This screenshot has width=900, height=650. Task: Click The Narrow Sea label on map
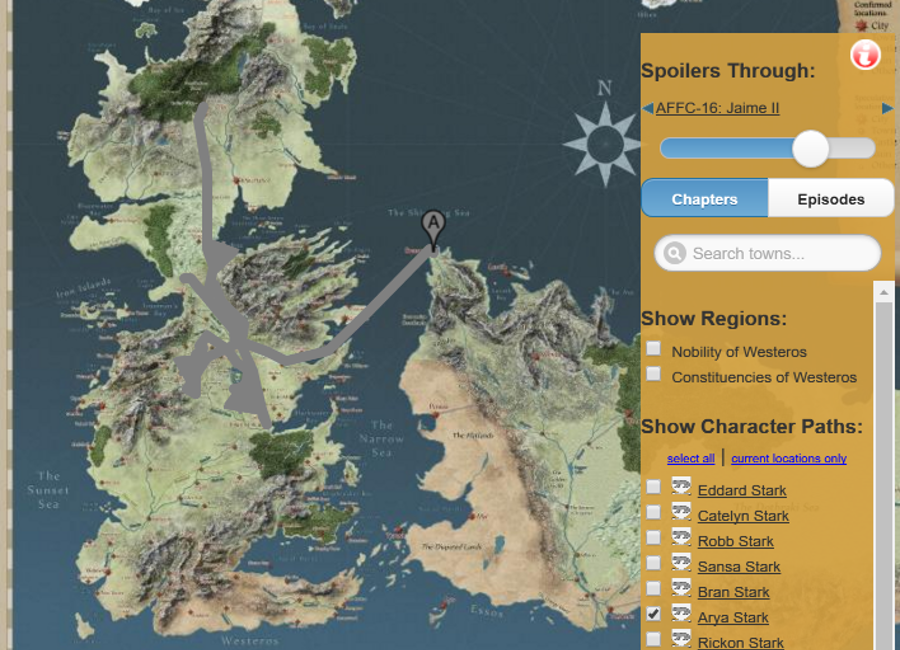click(381, 439)
